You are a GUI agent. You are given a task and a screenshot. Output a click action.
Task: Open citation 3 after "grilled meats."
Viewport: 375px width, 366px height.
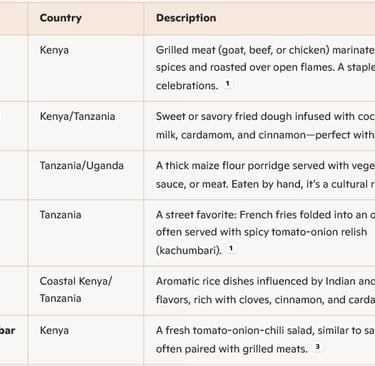coord(318,347)
